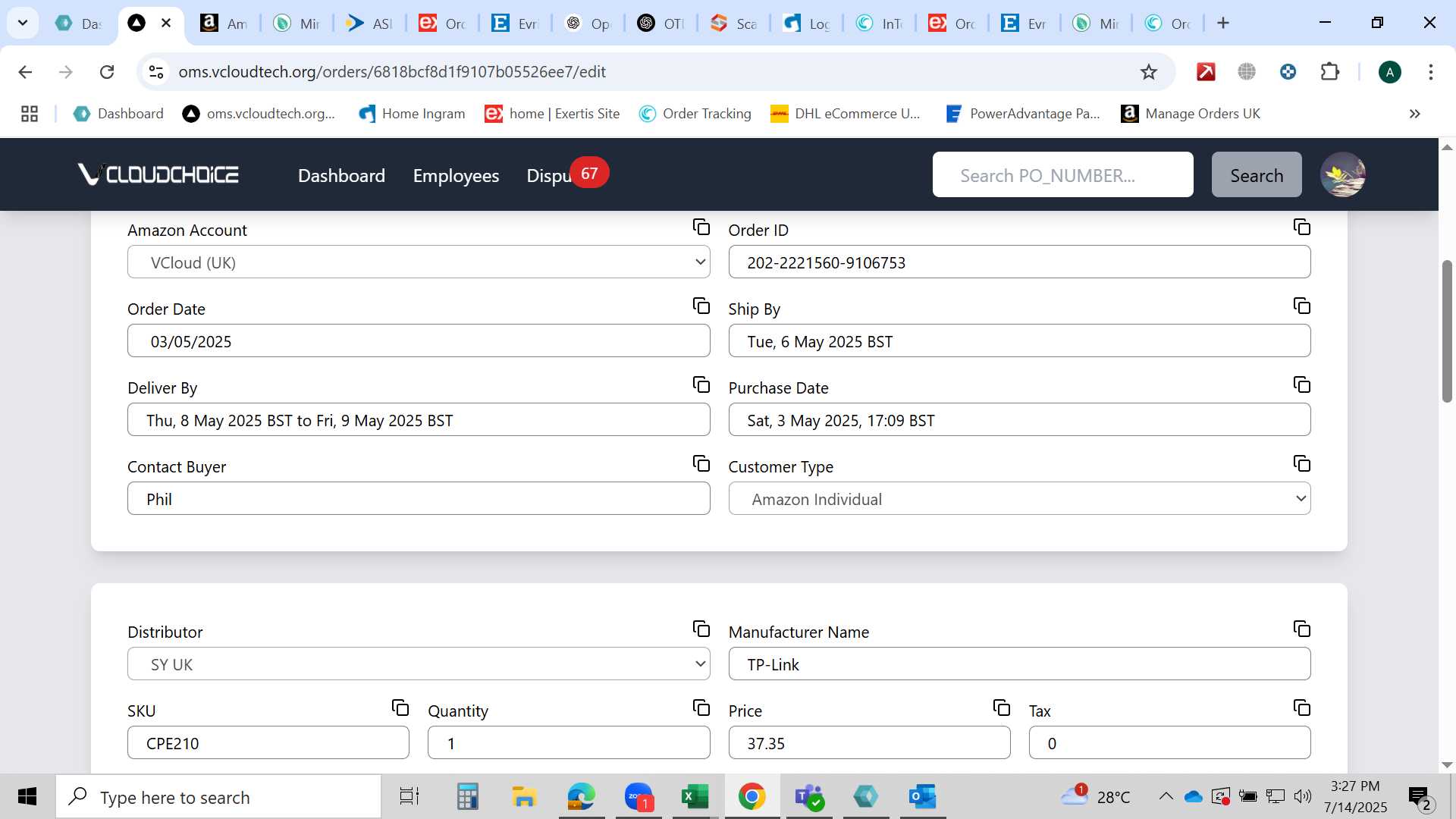Copy the Purchase Date value
This screenshot has height=819, width=1456.
[x=1302, y=385]
